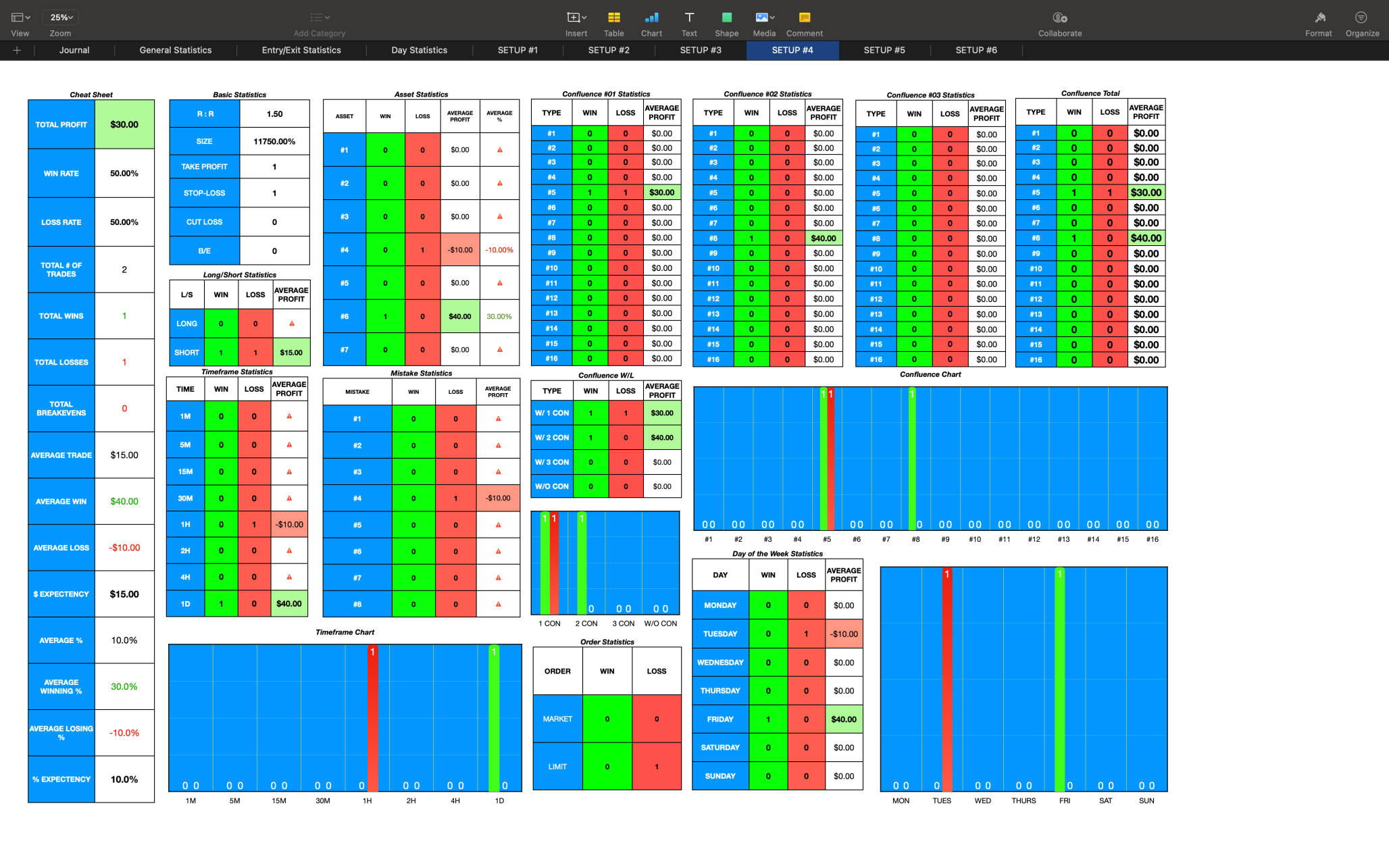This screenshot has width=1389, height=868.
Task: Open the Add Category dropdown
Action: pos(320,18)
